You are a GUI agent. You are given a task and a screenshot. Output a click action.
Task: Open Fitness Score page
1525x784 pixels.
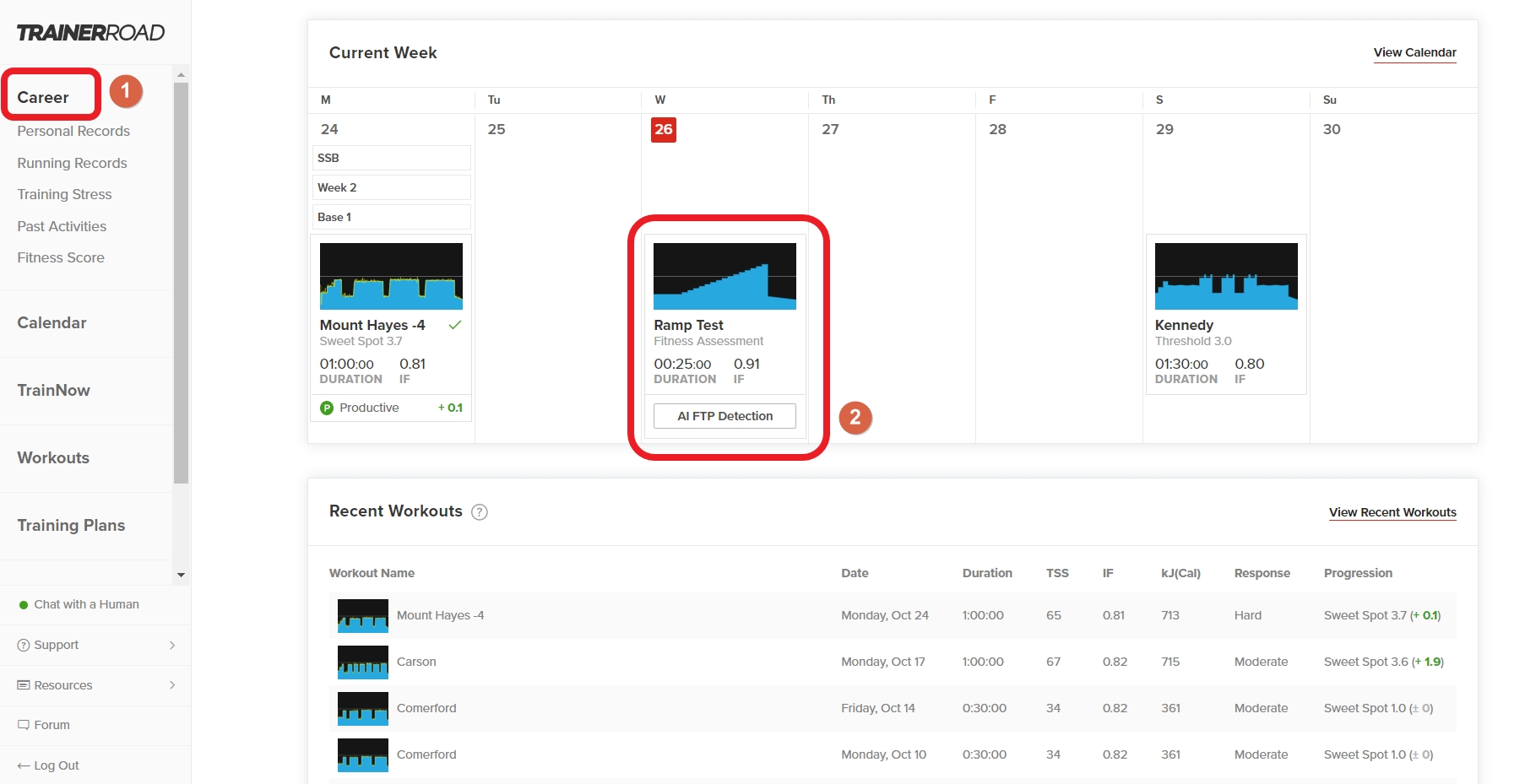click(x=61, y=258)
